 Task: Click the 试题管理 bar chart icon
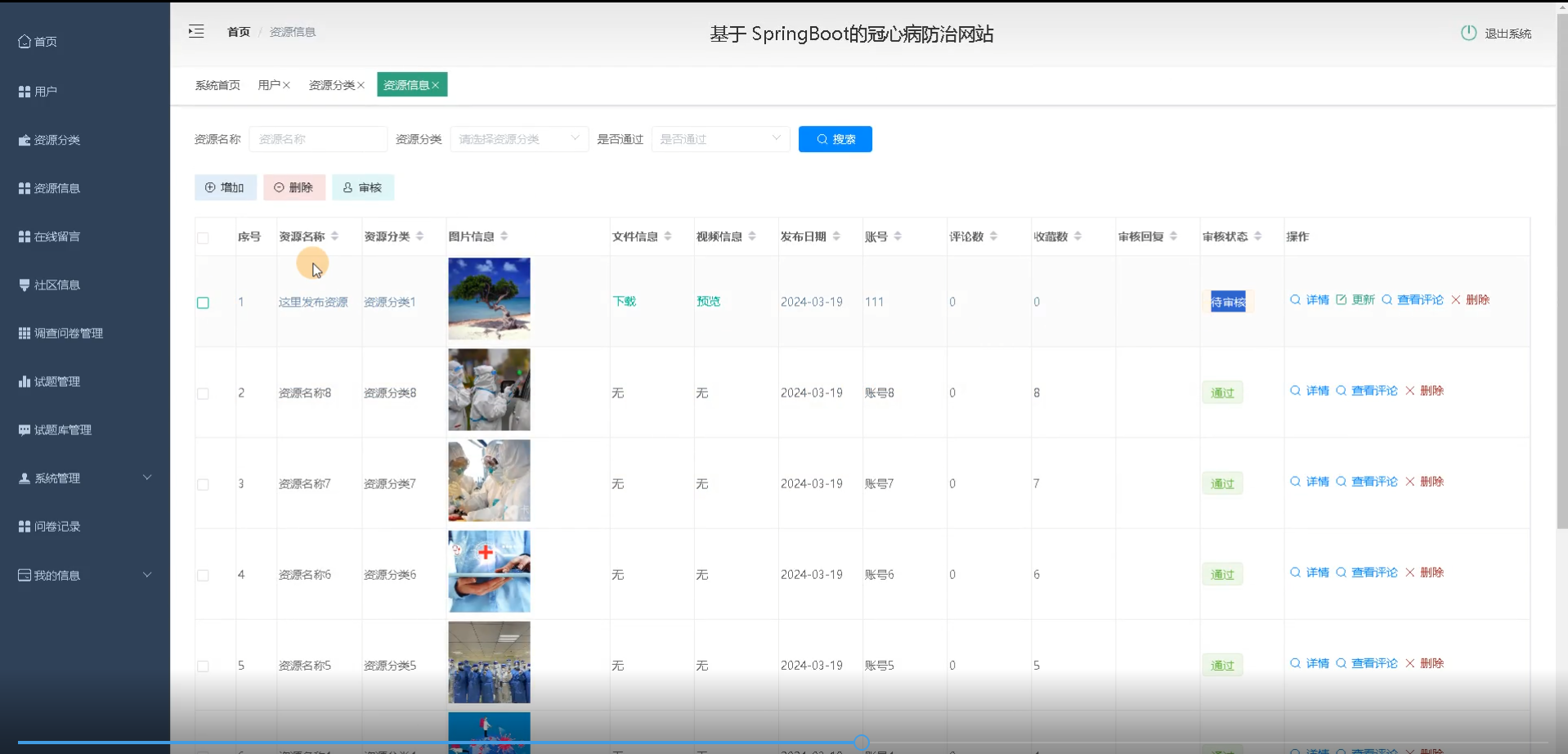(x=25, y=381)
